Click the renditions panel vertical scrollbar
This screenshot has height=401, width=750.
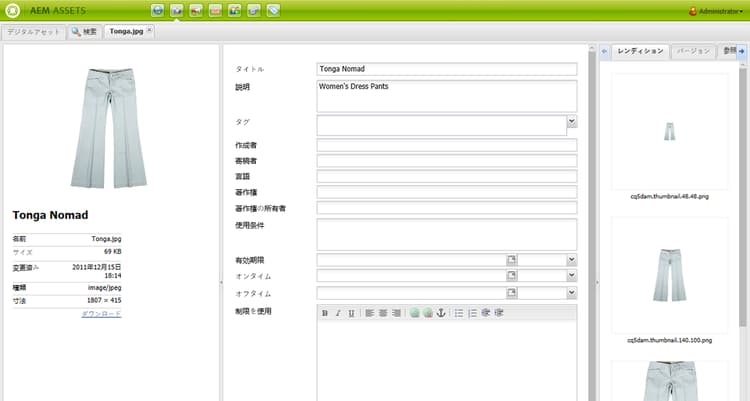click(x=742, y=196)
